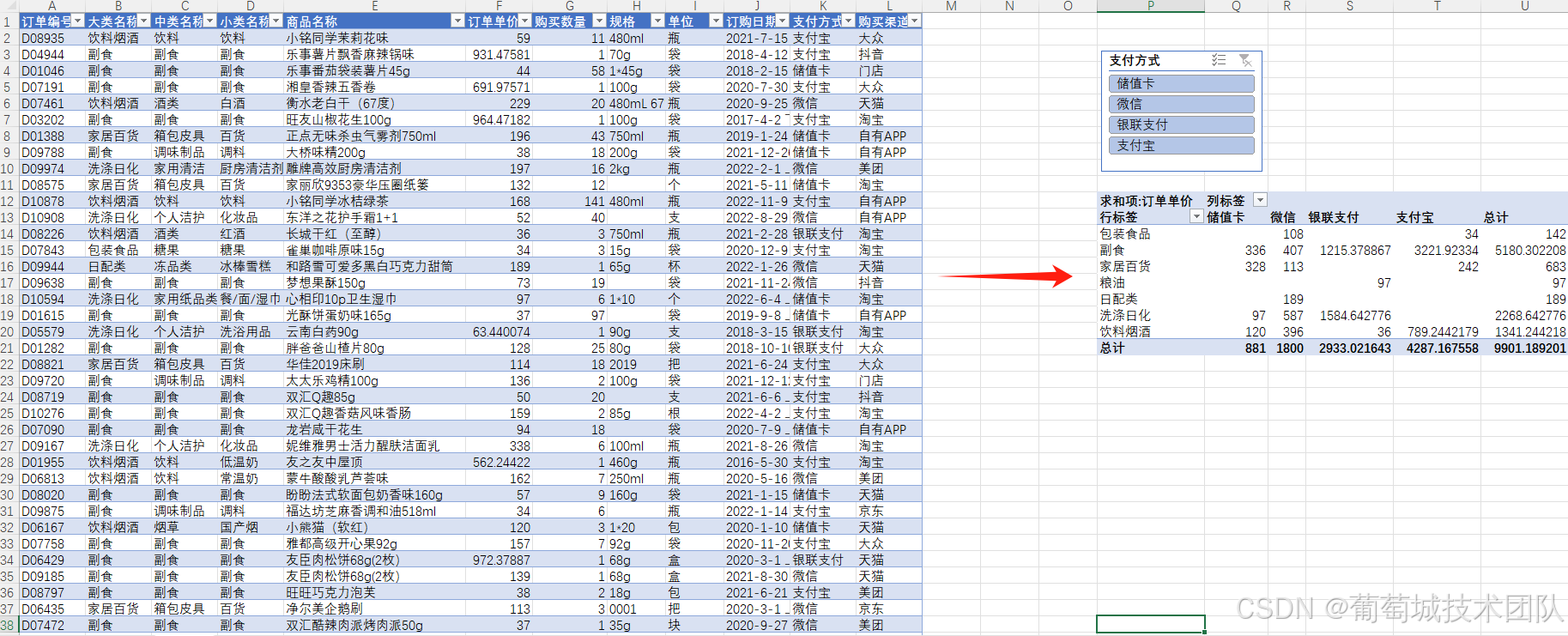Screen dimensions: 1568x636
Task: Expand the pivot table 列标签 dropdown
Action: click(x=1260, y=200)
